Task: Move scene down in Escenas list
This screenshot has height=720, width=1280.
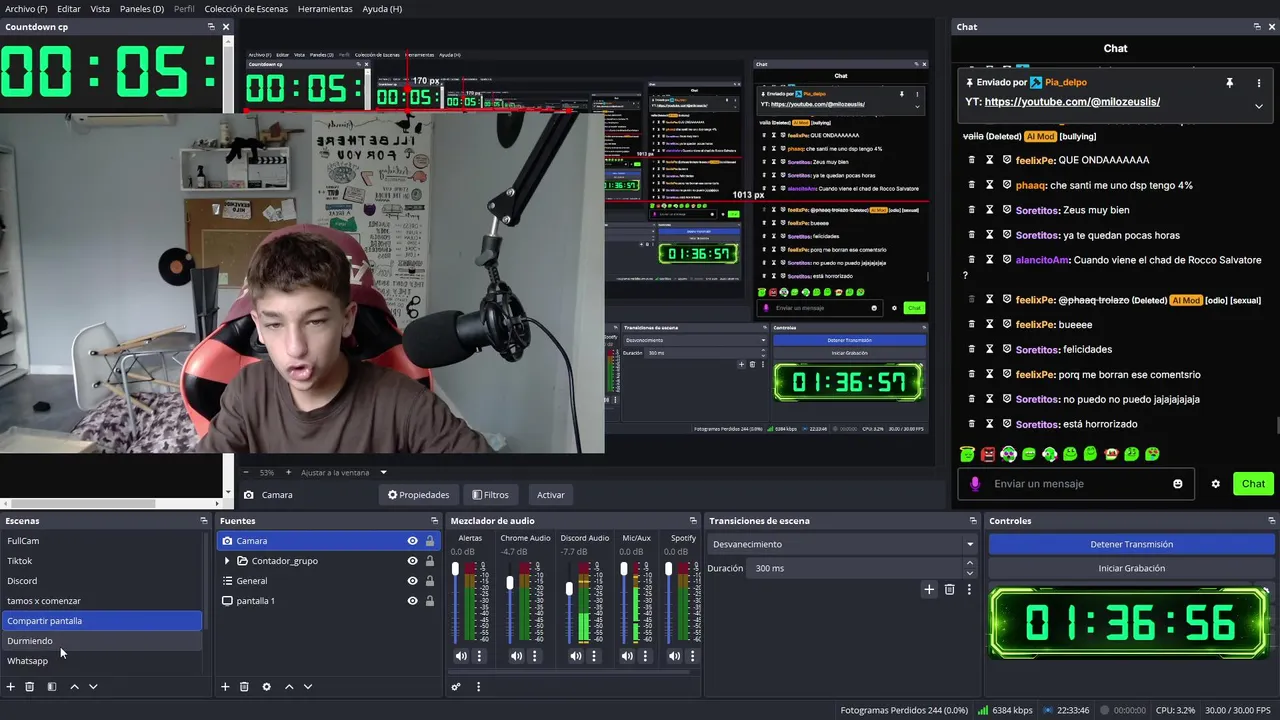Action: (x=93, y=687)
